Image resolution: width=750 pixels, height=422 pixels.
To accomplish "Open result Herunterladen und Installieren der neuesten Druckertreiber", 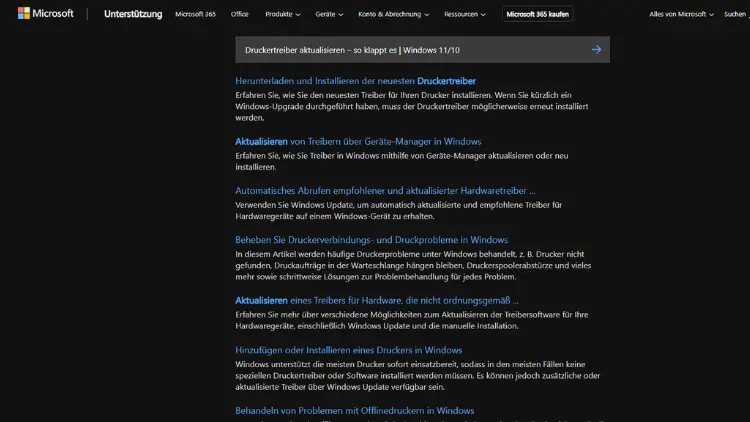I will 355,81.
